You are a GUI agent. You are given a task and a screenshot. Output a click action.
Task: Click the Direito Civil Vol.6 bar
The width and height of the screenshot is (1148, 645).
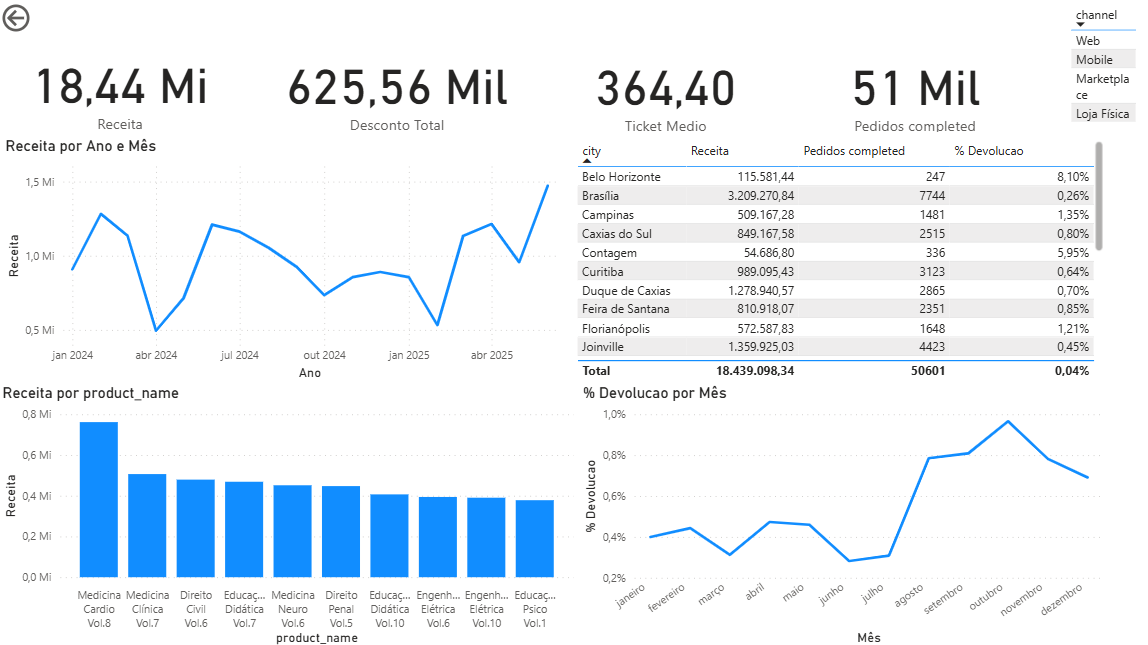pos(196,528)
